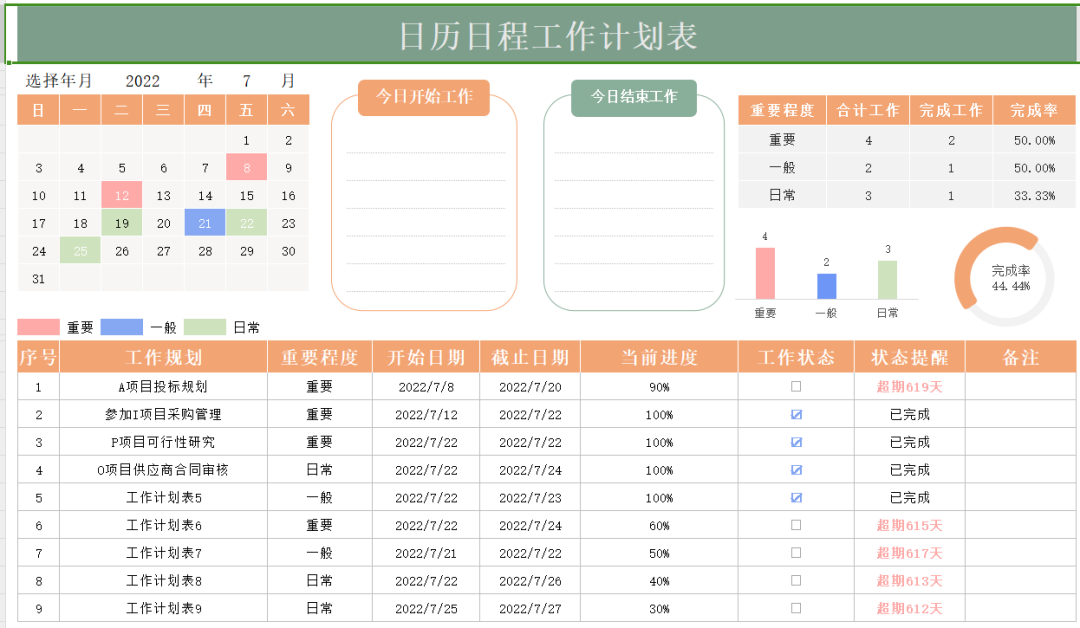Select the year cell 2022

[143, 81]
